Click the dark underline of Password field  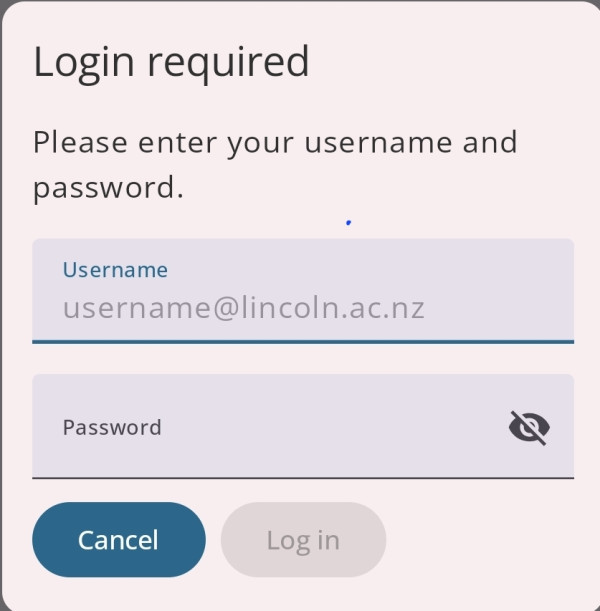(303, 477)
